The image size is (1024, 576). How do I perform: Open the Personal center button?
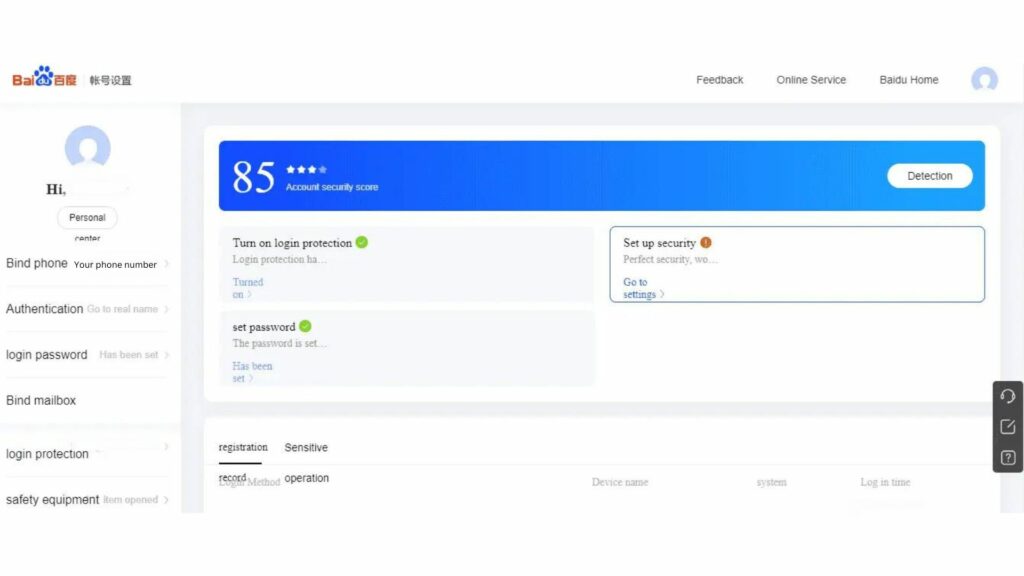click(x=87, y=218)
